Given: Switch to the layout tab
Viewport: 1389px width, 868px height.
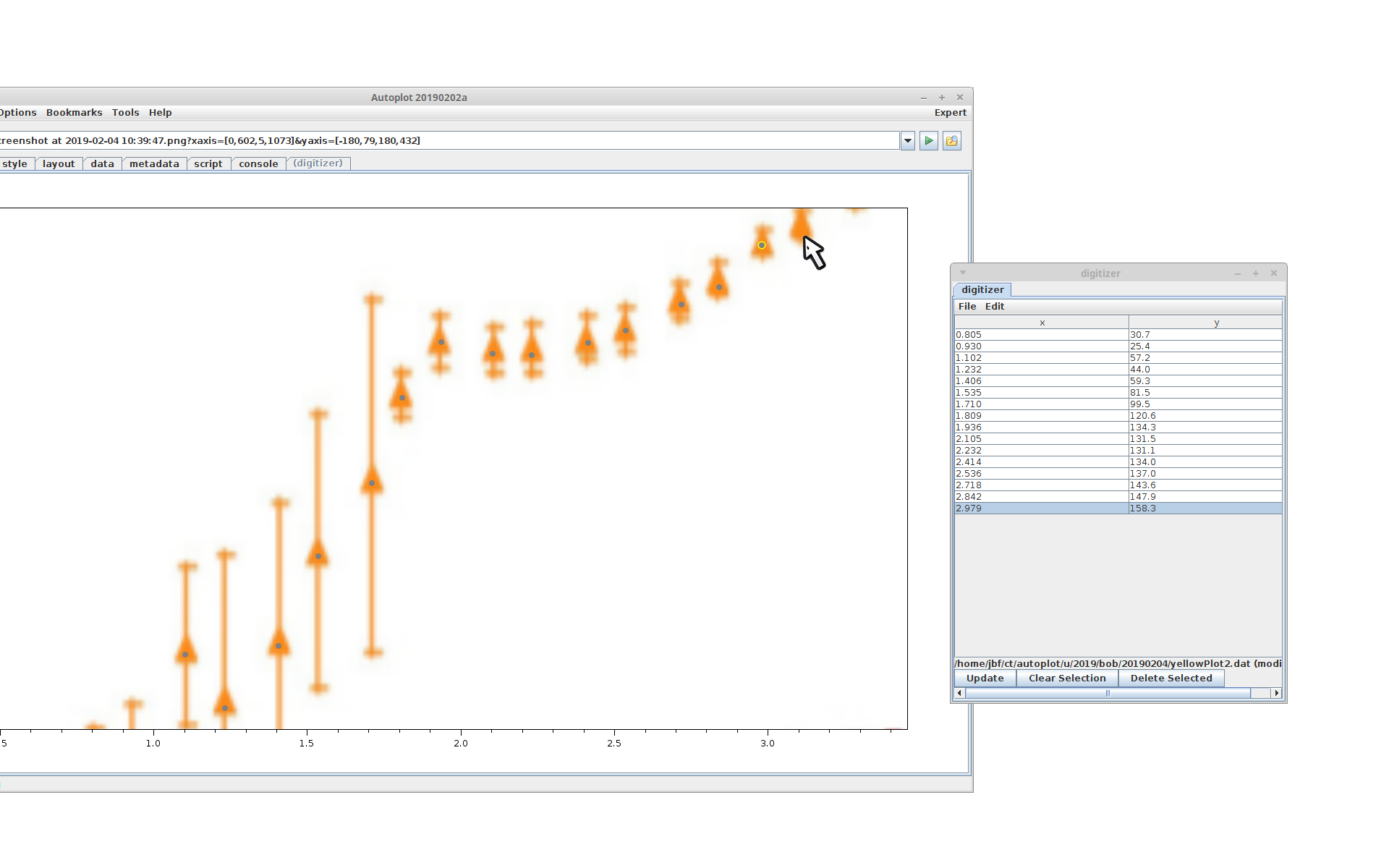Looking at the screenshot, I should click(x=59, y=164).
